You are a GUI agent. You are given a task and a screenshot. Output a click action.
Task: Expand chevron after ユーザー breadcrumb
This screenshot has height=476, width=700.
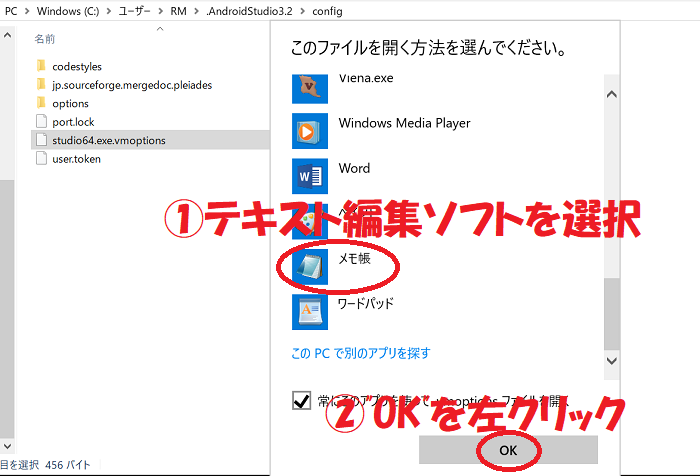pos(161,11)
